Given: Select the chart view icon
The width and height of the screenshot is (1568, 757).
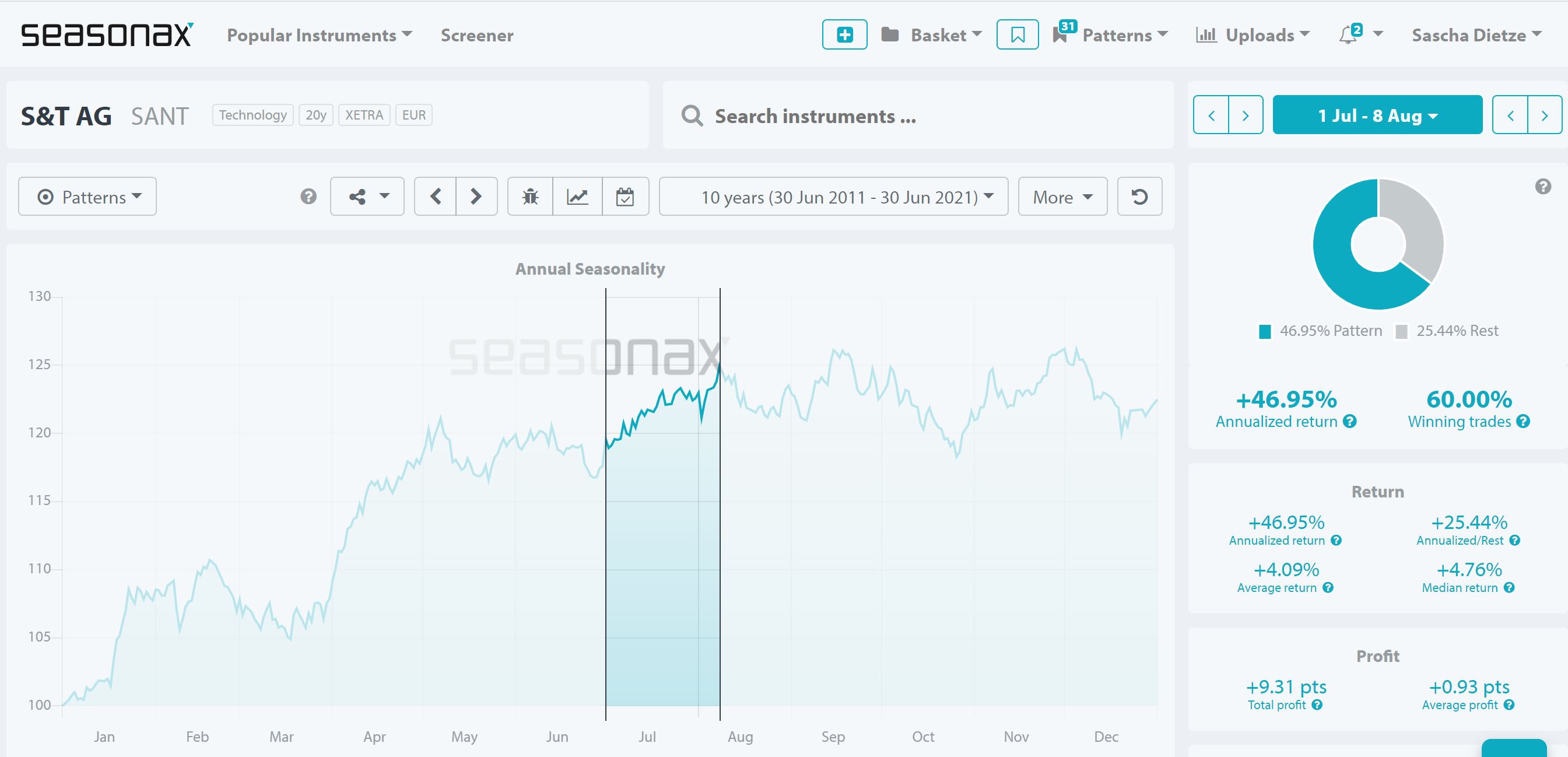Looking at the screenshot, I should click(x=578, y=196).
